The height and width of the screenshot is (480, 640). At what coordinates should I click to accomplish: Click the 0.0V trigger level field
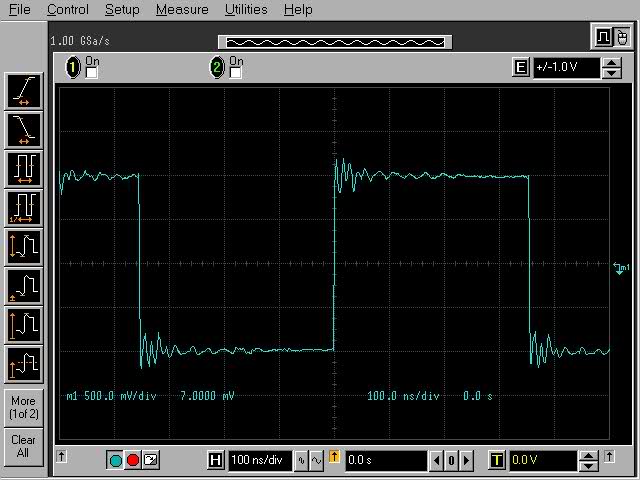click(x=542, y=460)
